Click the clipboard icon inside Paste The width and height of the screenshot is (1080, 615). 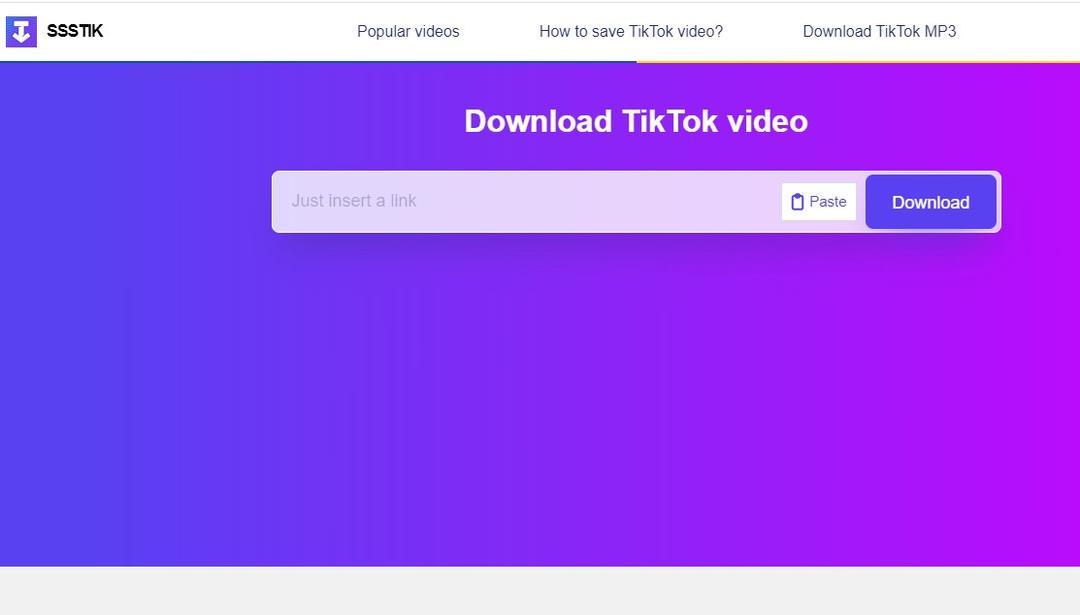[x=797, y=202]
